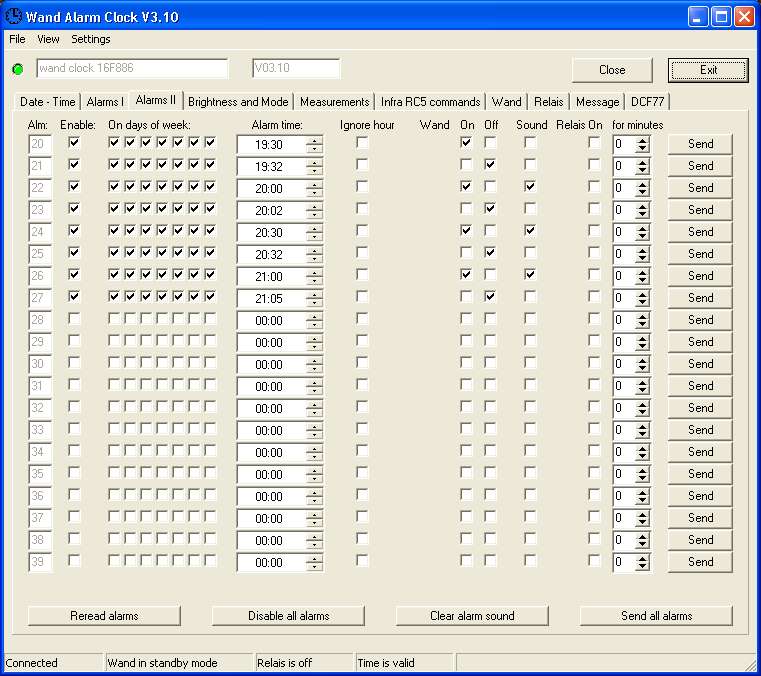Decrease alarm time for alarm 27
Viewport: 761px width, 676px height.
coord(314,303)
